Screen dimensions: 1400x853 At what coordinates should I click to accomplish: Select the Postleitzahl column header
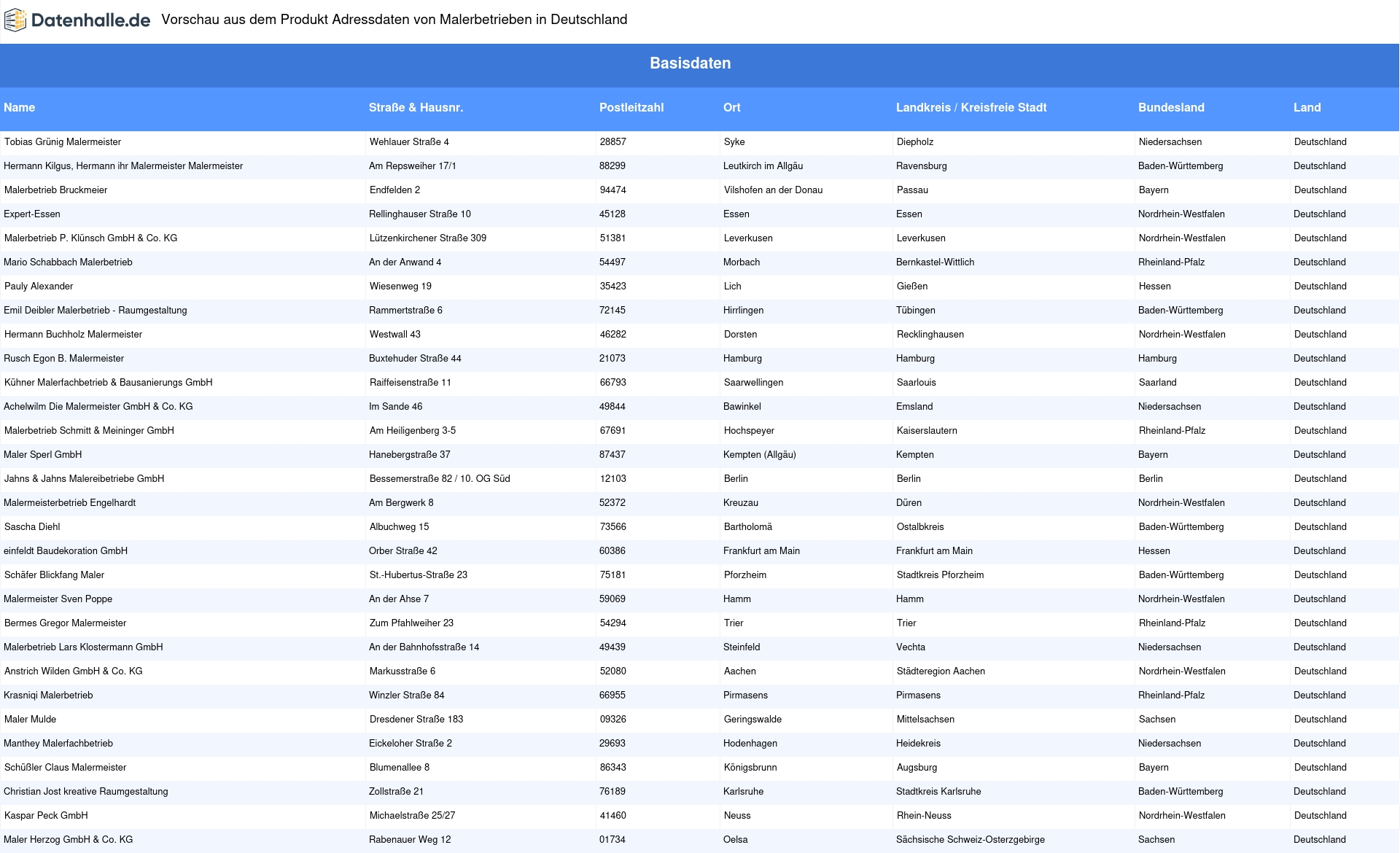(x=631, y=107)
